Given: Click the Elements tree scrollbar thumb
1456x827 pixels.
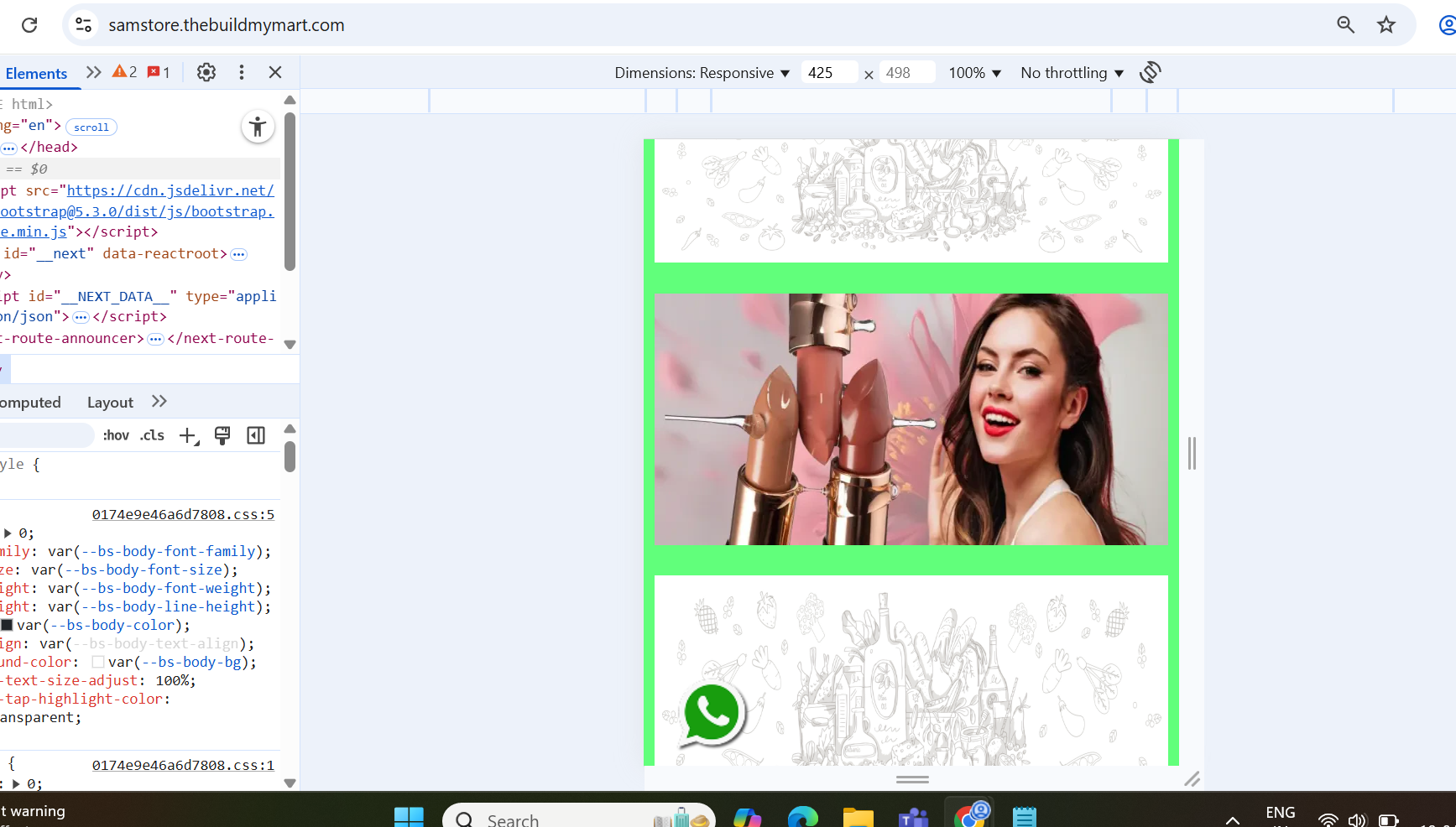Looking at the screenshot, I should (x=290, y=191).
